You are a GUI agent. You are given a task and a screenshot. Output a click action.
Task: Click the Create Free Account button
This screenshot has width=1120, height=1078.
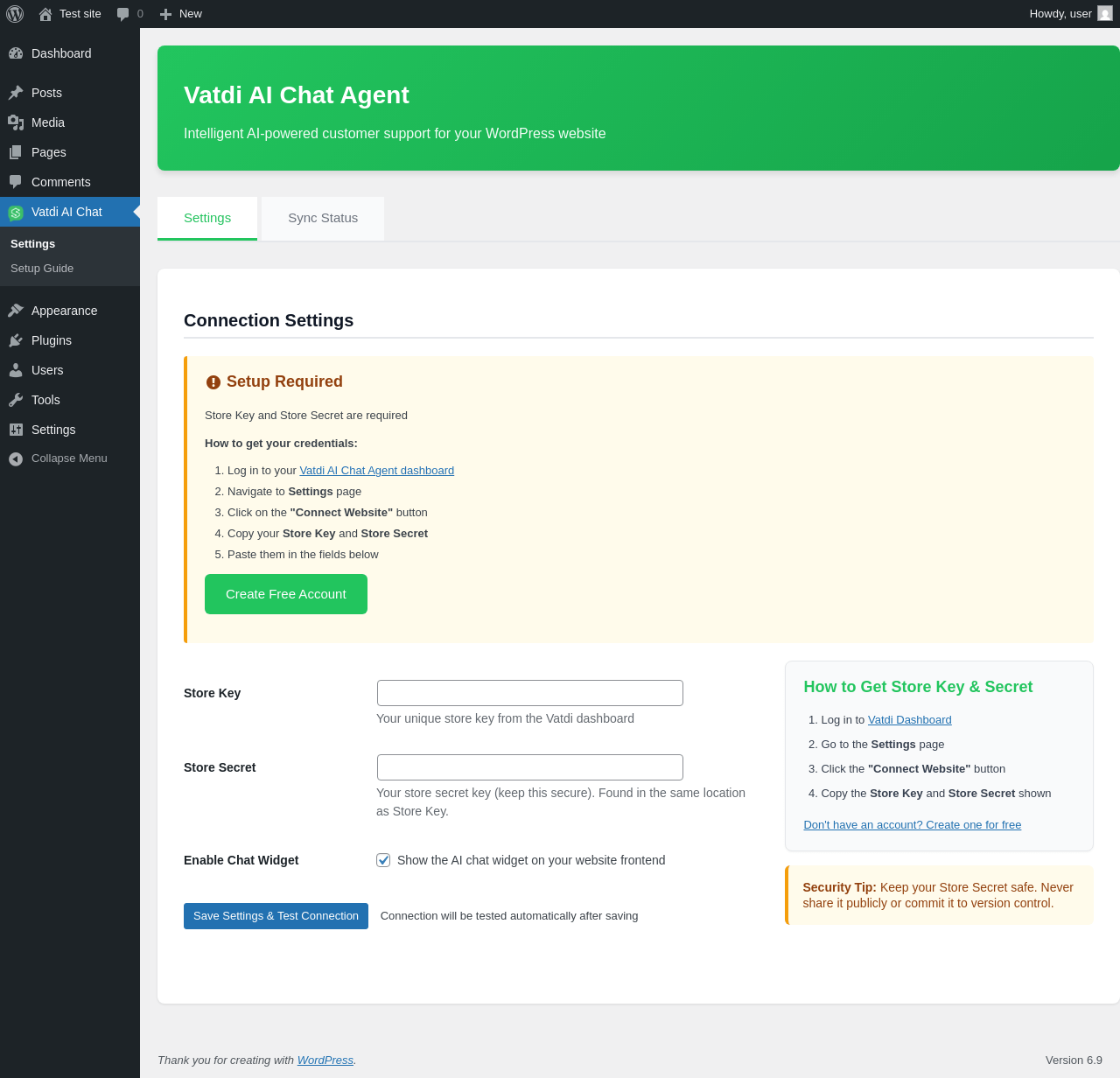tap(286, 594)
